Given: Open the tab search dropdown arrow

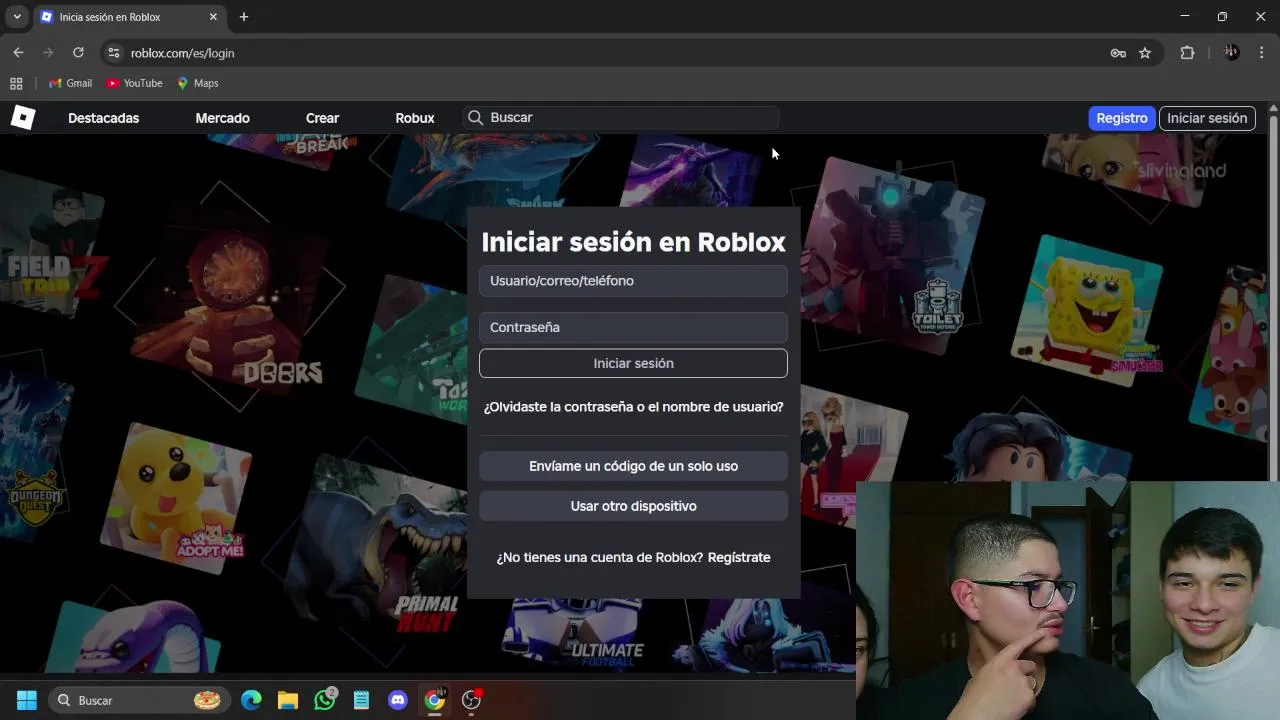Looking at the screenshot, I should (x=17, y=17).
